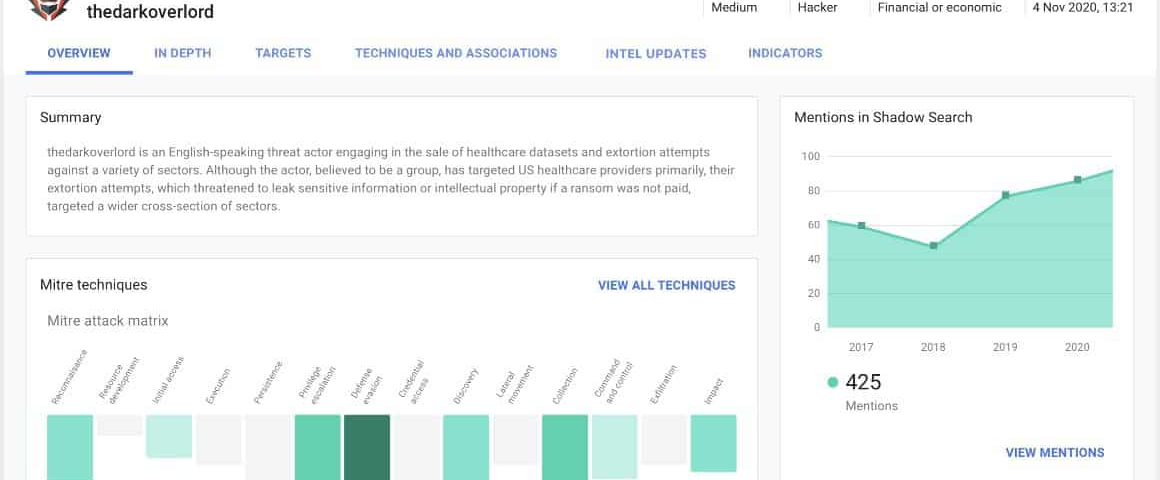Click the Privilege escalation matrix cell
Viewport: 1160px width, 480px height.
click(x=317, y=447)
